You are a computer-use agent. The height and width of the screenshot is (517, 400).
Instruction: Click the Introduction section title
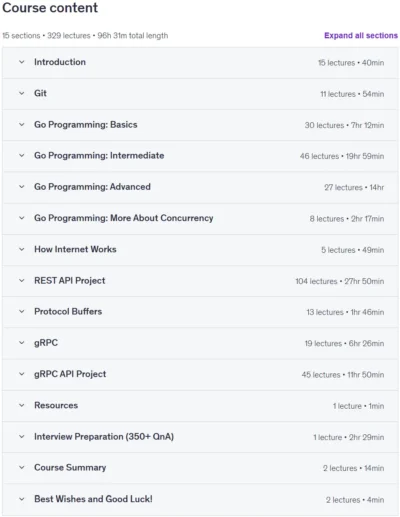tap(60, 62)
